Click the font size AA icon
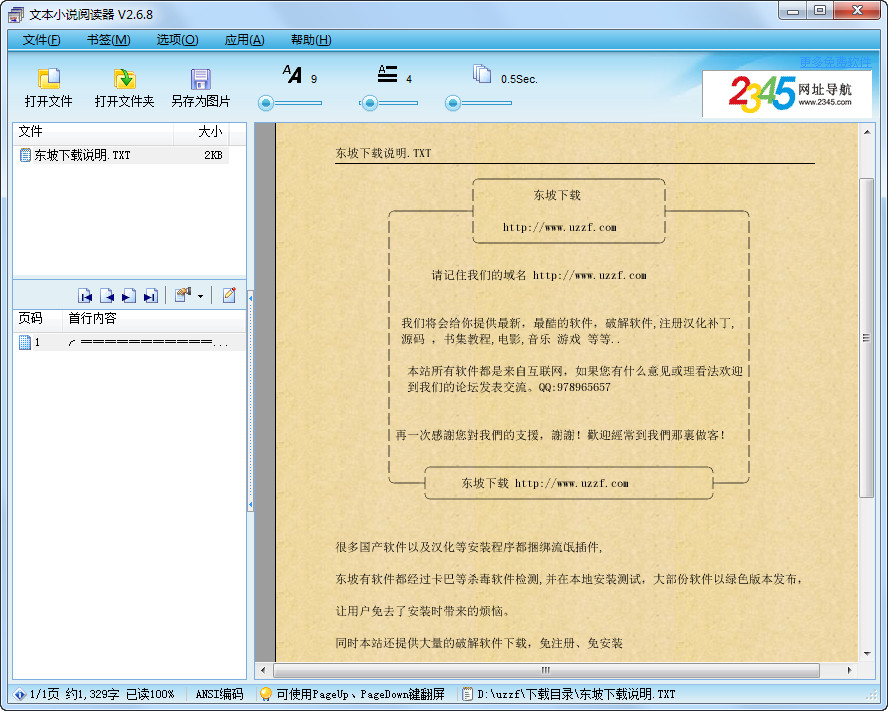 pyautogui.click(x=292, y=74)
